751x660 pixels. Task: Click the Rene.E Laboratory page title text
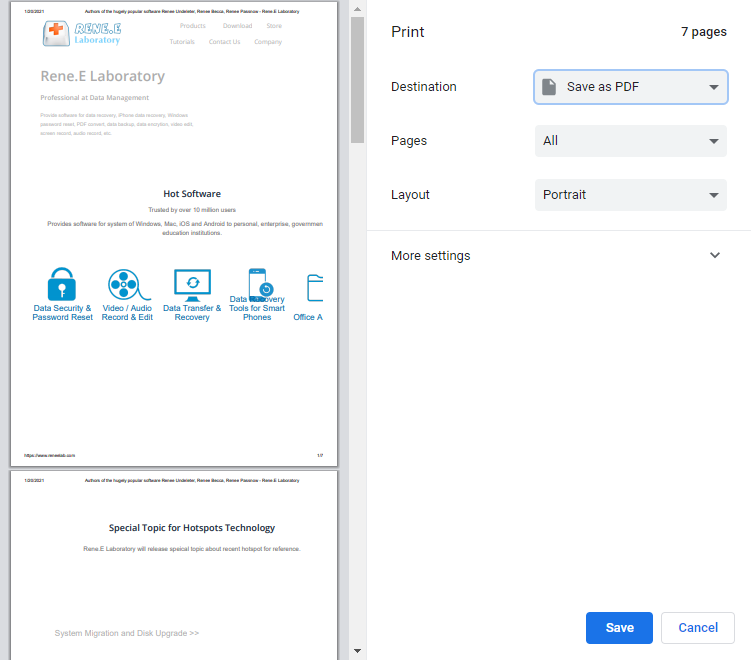(102, 76)
